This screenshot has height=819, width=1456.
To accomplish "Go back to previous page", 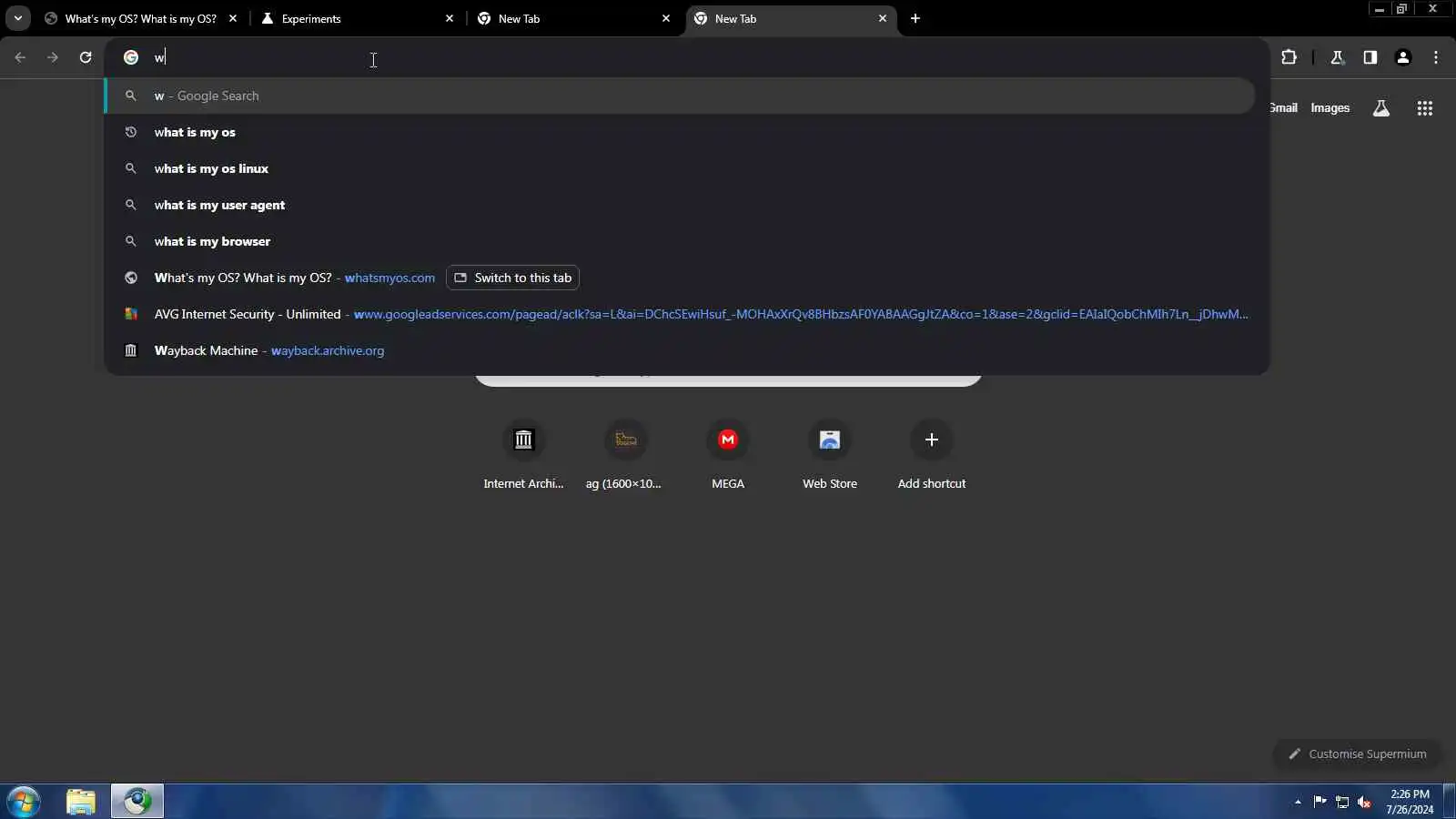I will click(20, 57).
